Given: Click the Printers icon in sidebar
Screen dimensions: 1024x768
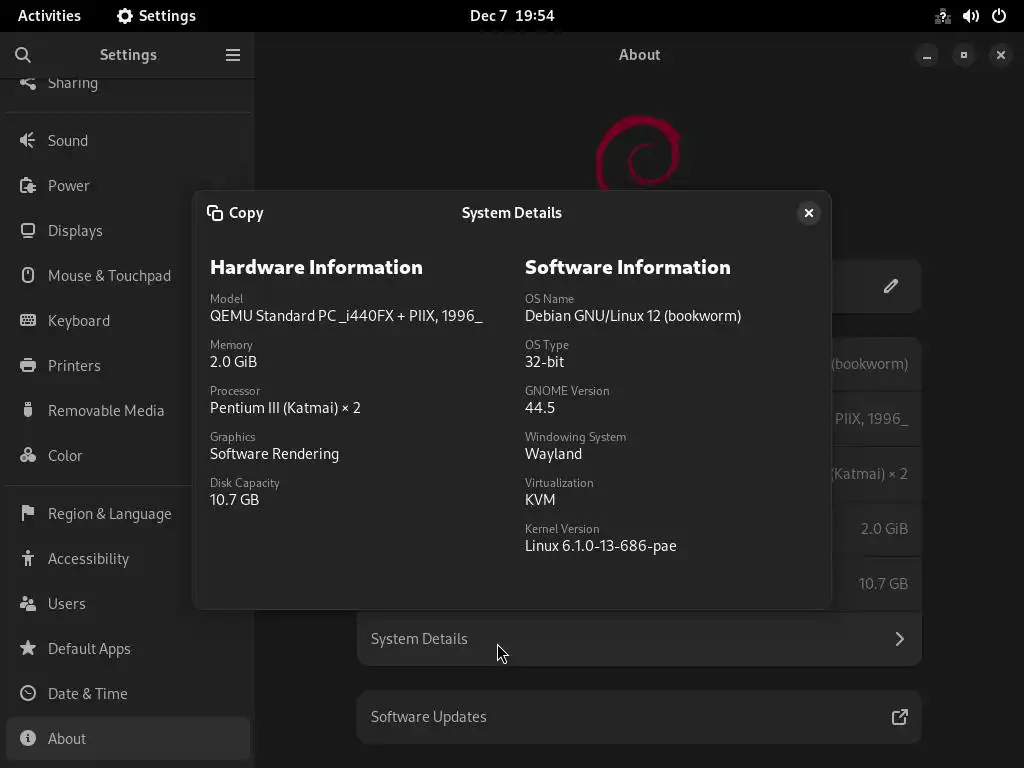Looking at the screenshot, I should point(27,365).
